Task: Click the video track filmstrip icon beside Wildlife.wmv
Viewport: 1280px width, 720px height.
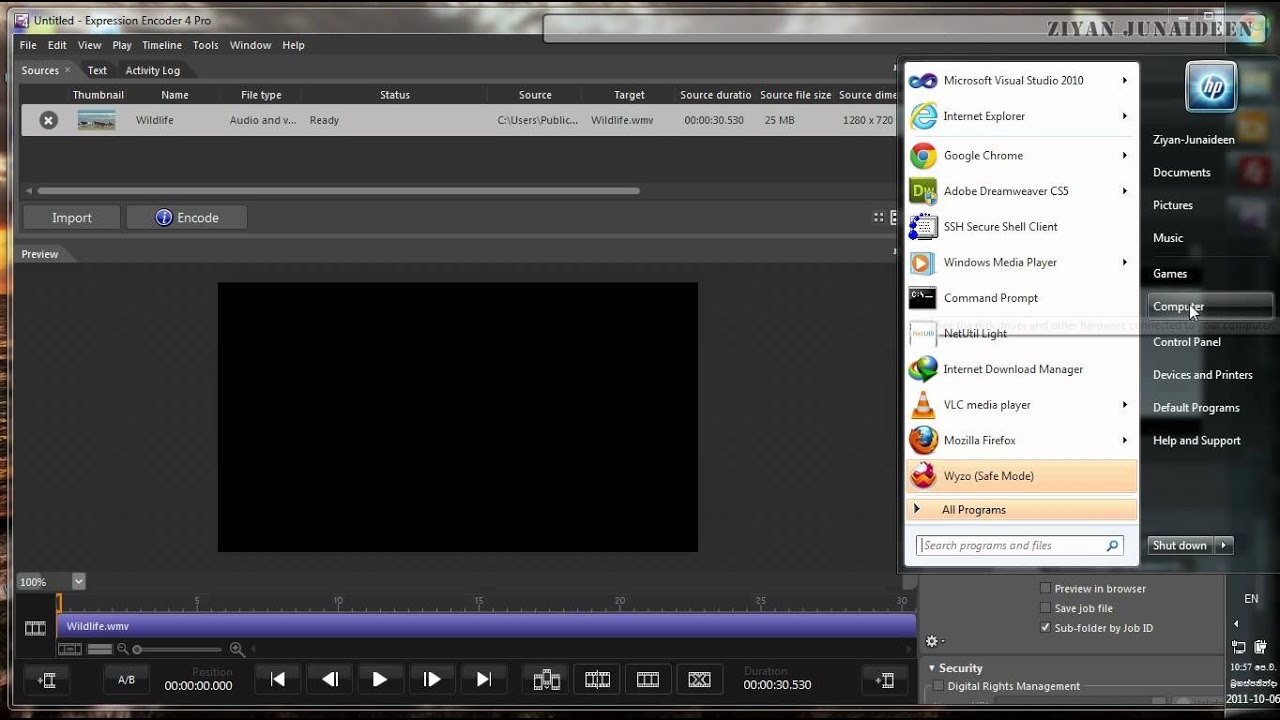Action: coord(35,628)
